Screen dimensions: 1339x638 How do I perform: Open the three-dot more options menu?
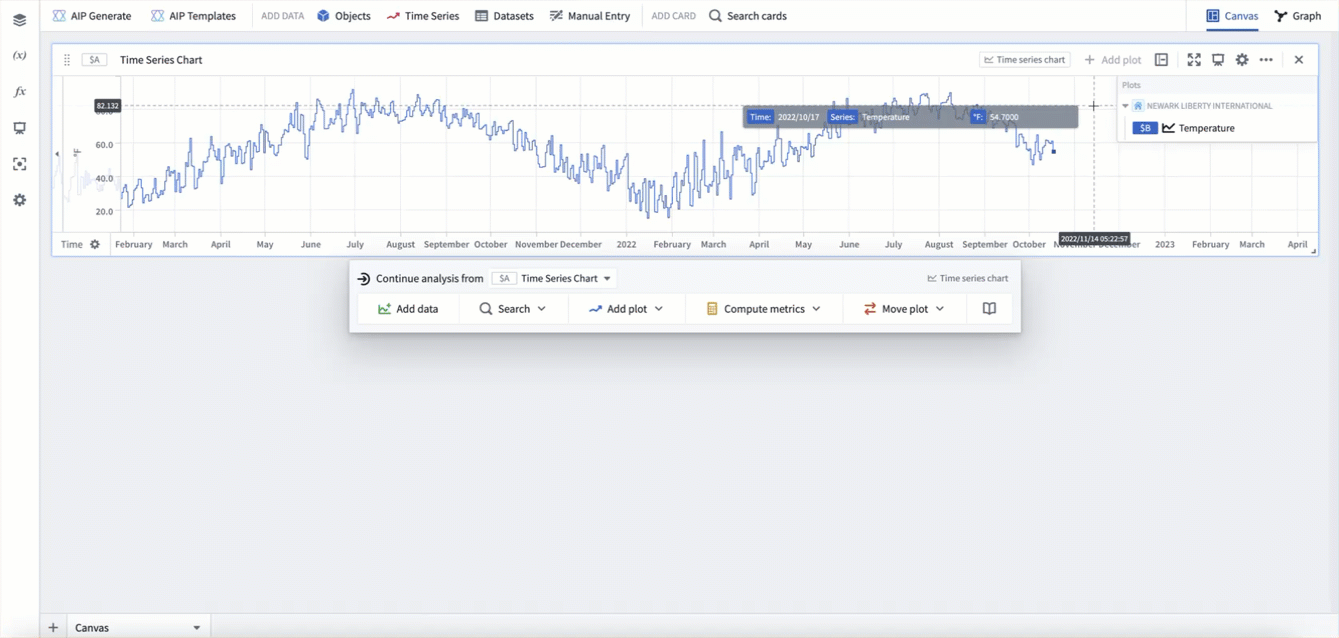[1266, 60]
